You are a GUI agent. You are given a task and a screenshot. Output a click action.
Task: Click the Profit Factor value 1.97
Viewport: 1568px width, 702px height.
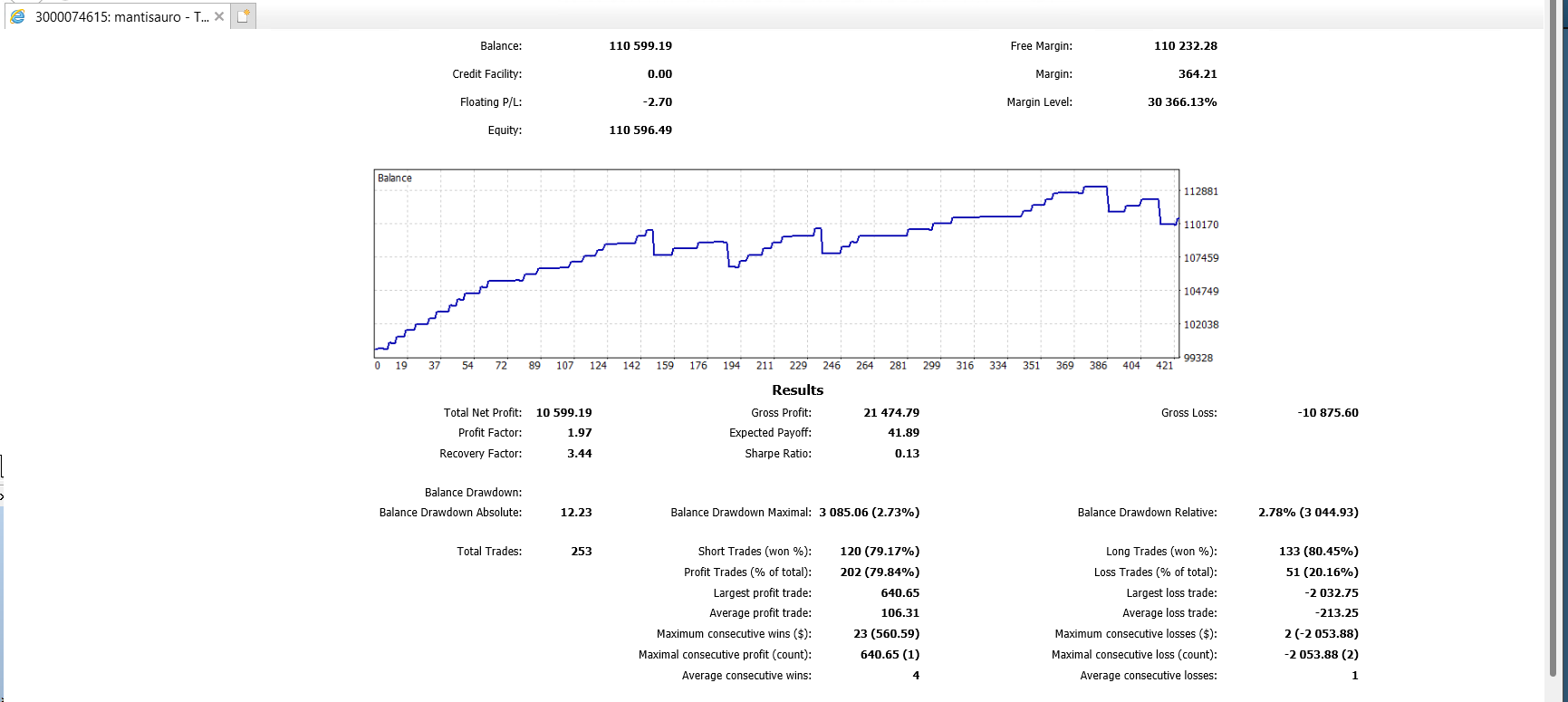click(x=580, y=433)
